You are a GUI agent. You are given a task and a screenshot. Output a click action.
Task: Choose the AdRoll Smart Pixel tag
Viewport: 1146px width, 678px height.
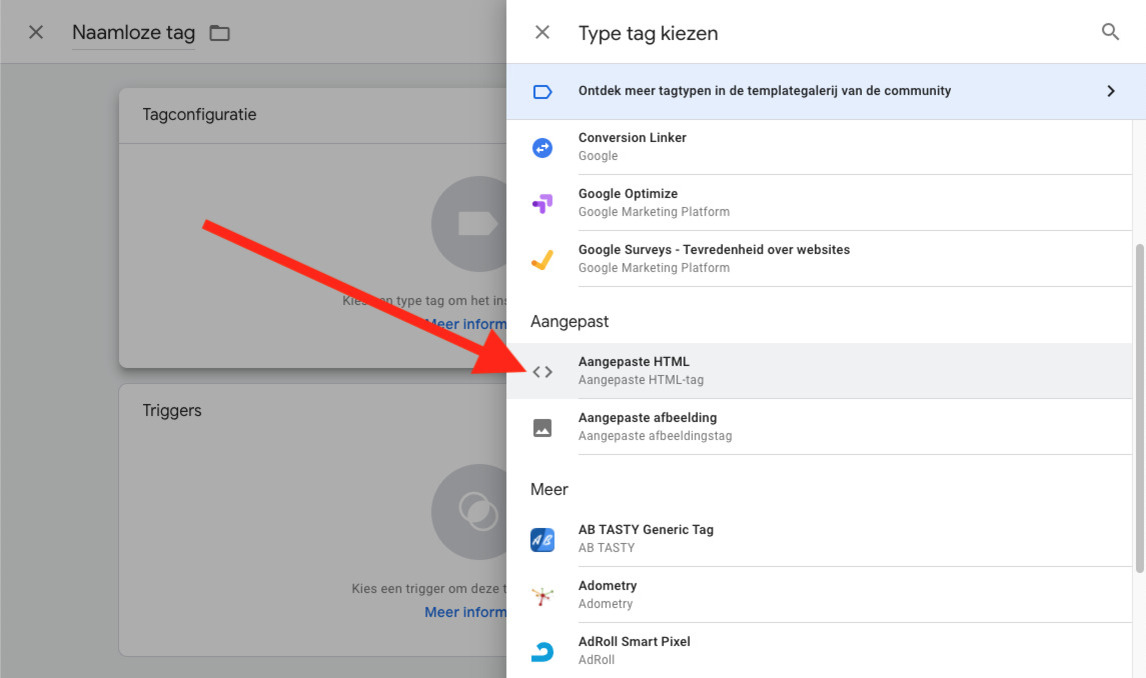tap(819, 651)
